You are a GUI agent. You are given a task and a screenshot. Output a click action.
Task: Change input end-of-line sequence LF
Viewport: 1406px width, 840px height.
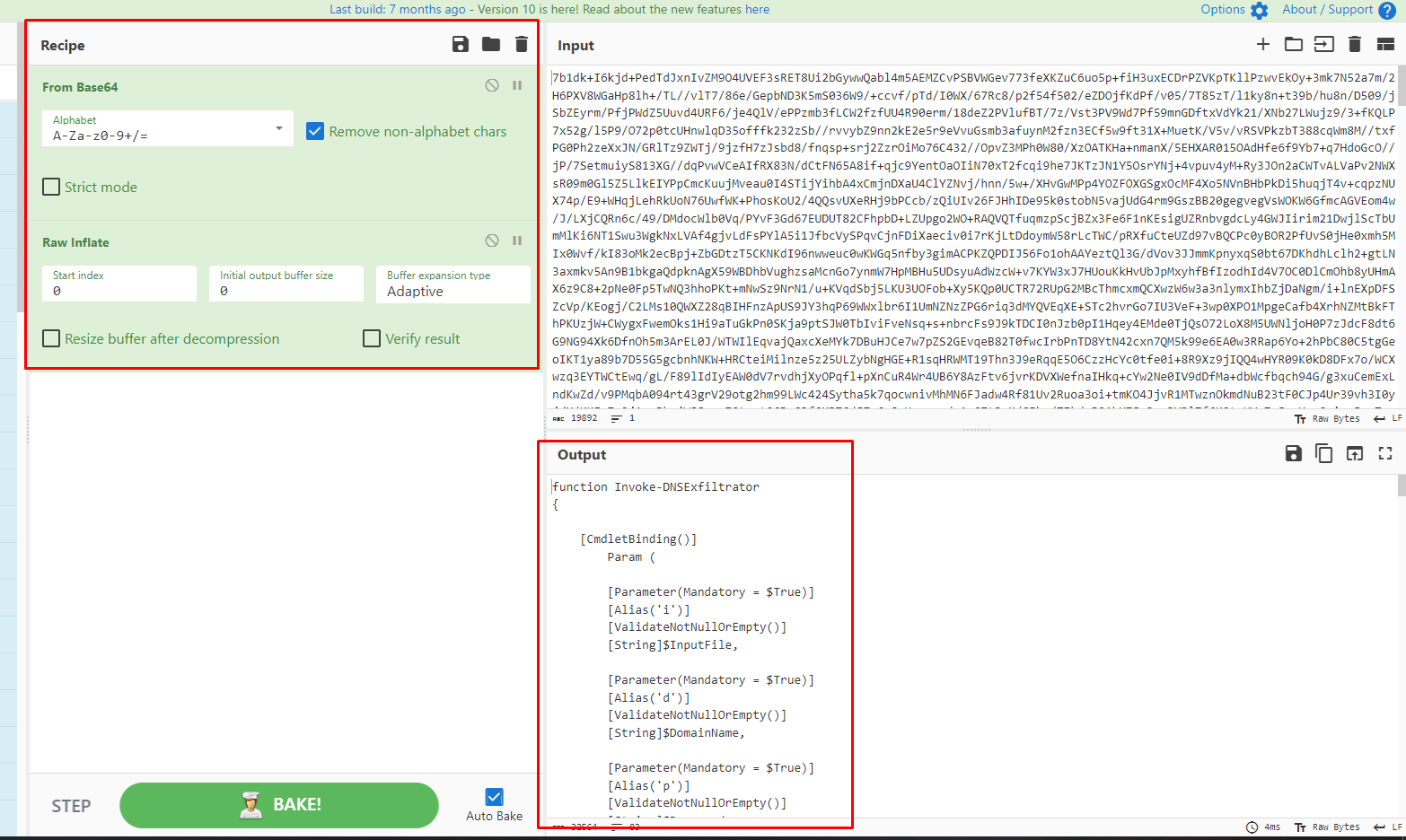click(1388, 419)
